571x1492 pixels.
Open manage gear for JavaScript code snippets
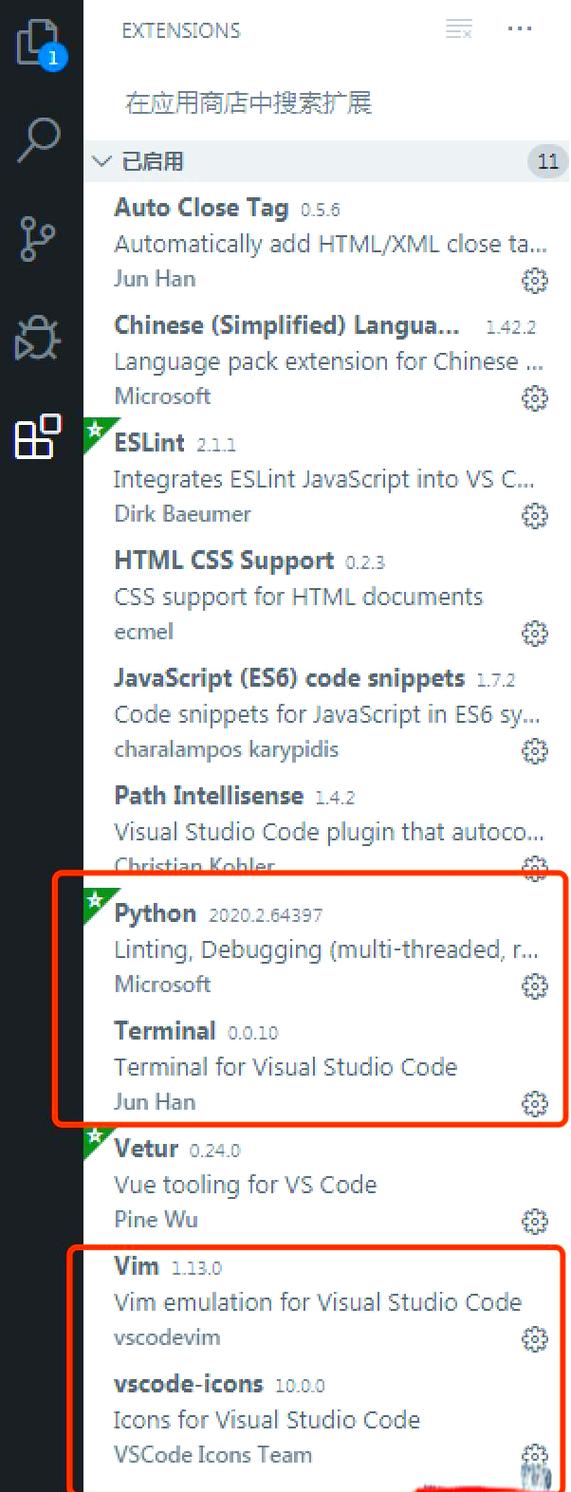(x=535, y=751)
